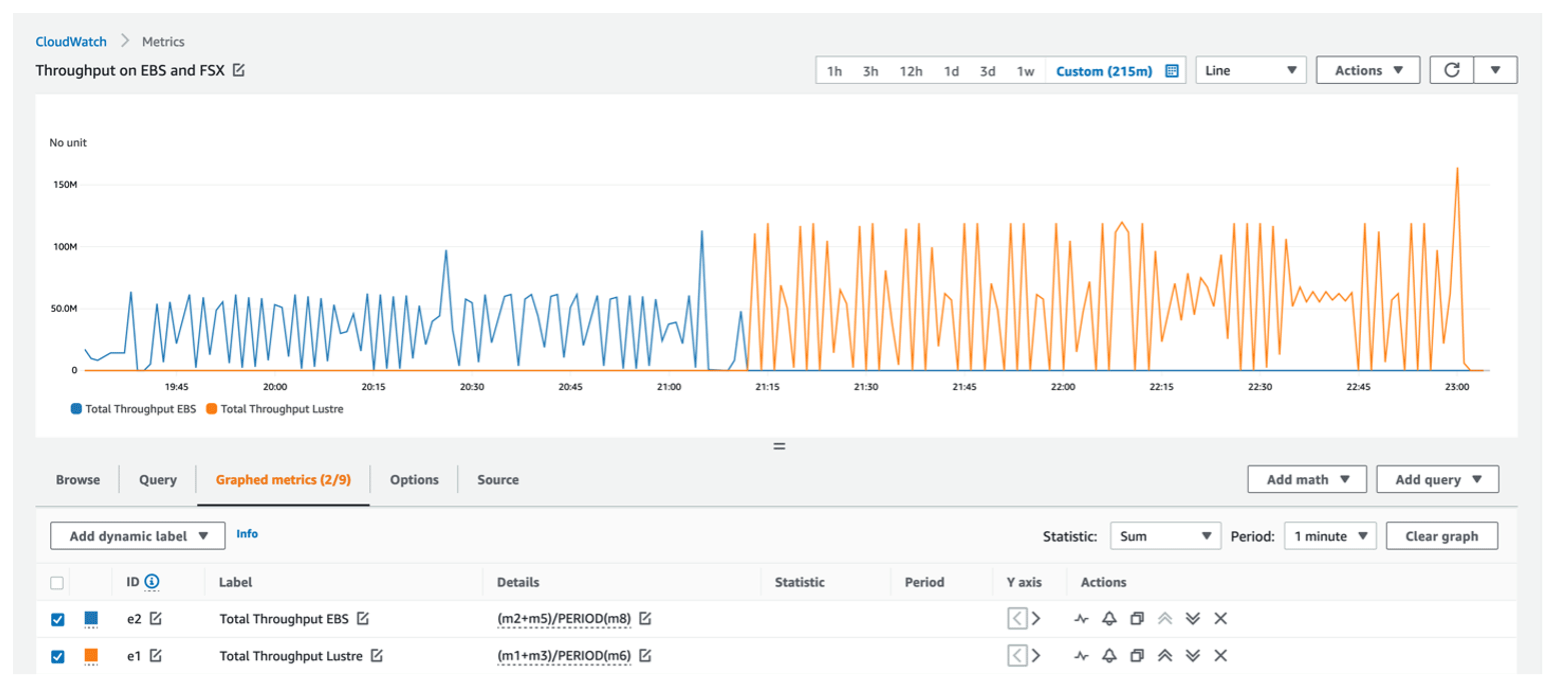Open the Line graph type dropdown
This screenshot has width=1562, height=693.
[x=1251, y=70]
